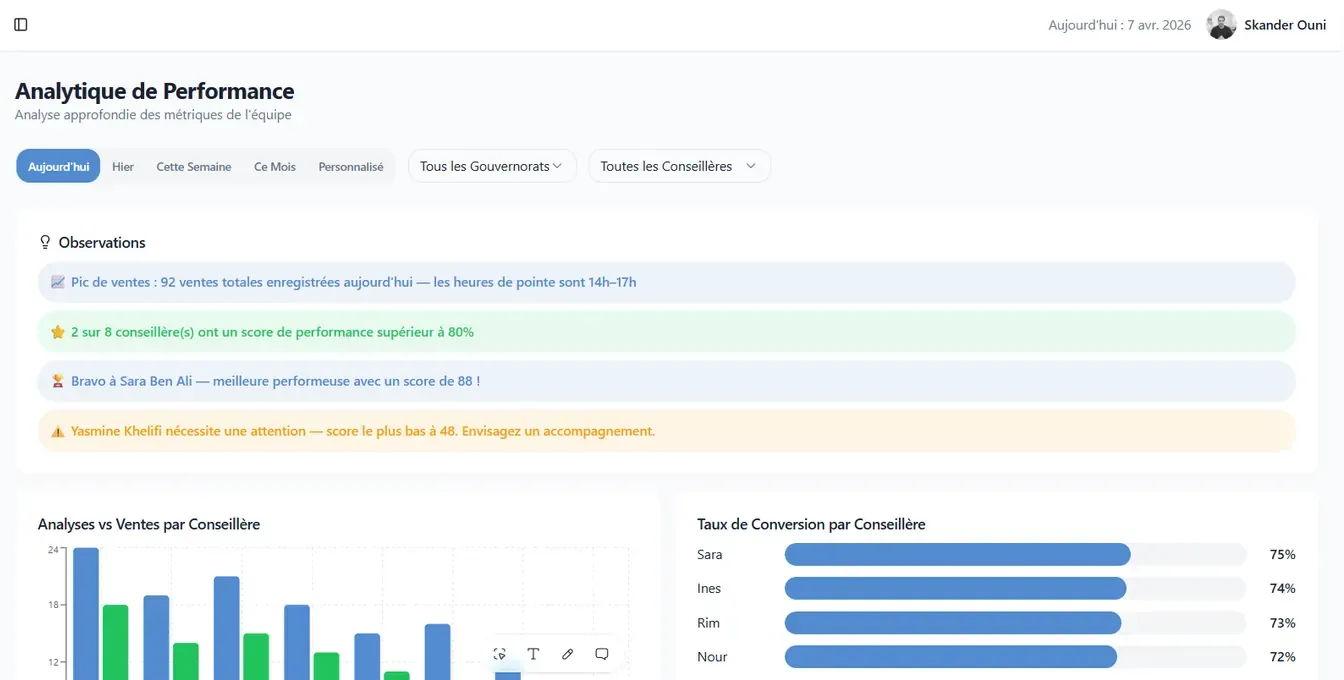This screenshot has height=680, width=1344.
Task: Click the first green bar in Analyses vs Ventes
Action: point(116,642)
